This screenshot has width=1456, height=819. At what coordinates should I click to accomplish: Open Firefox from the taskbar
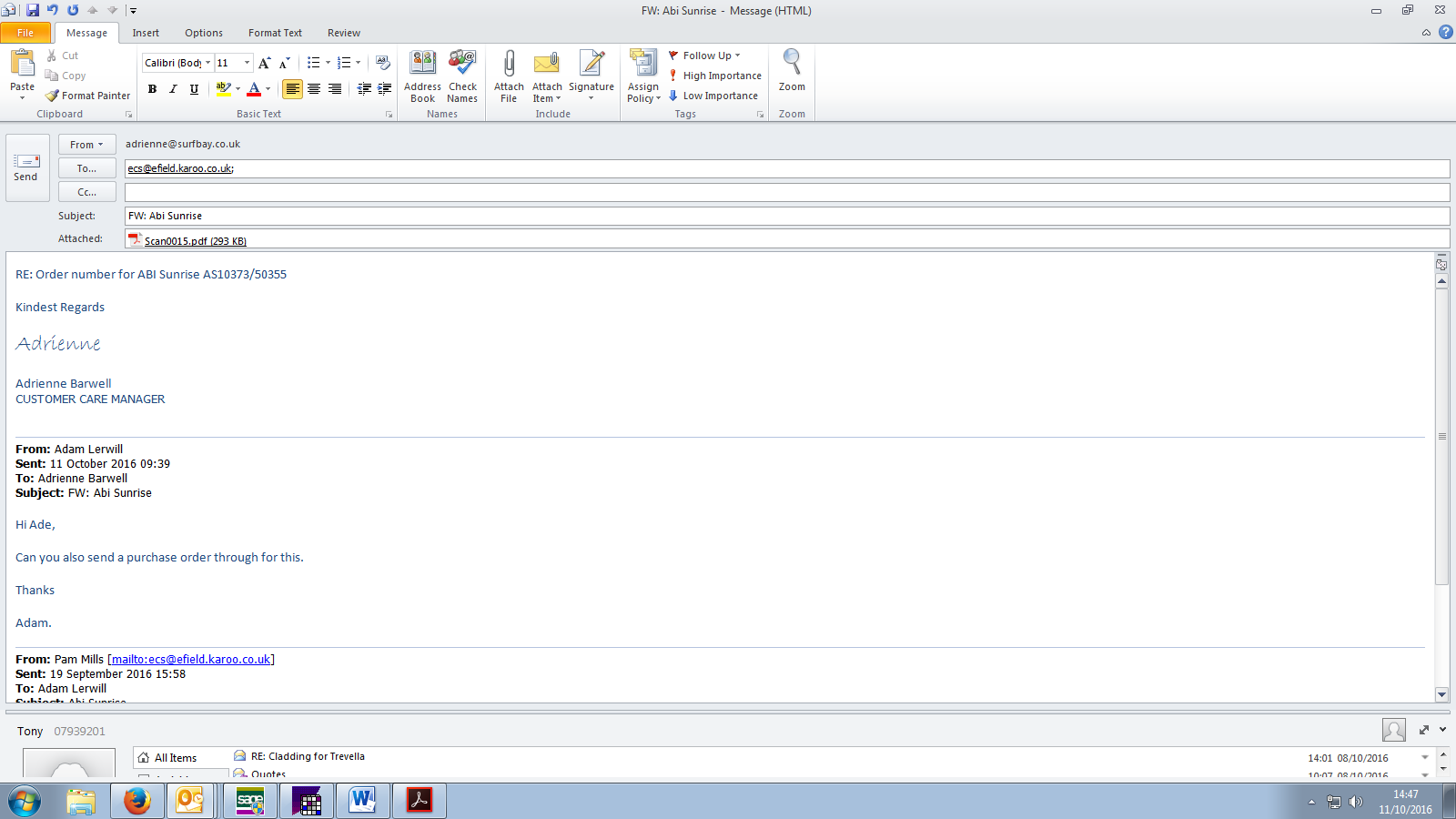tap(137, 801)
